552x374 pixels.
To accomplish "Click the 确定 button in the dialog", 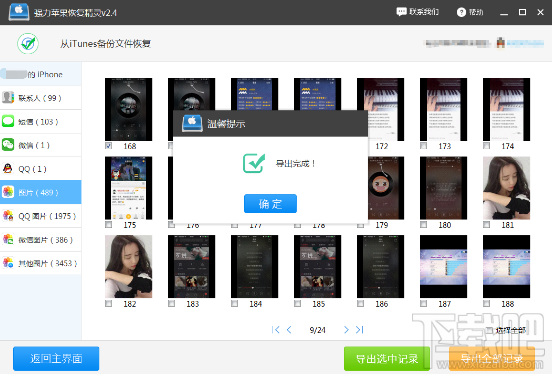I will 270,204.
